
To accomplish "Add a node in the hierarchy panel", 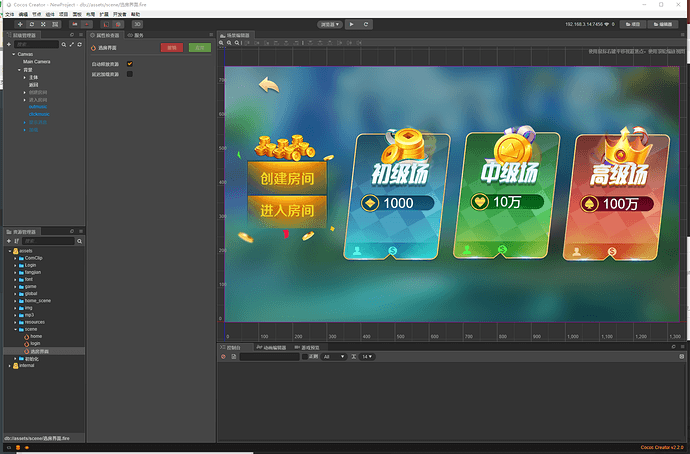I will pyautogui.click(x=9, y=44).
